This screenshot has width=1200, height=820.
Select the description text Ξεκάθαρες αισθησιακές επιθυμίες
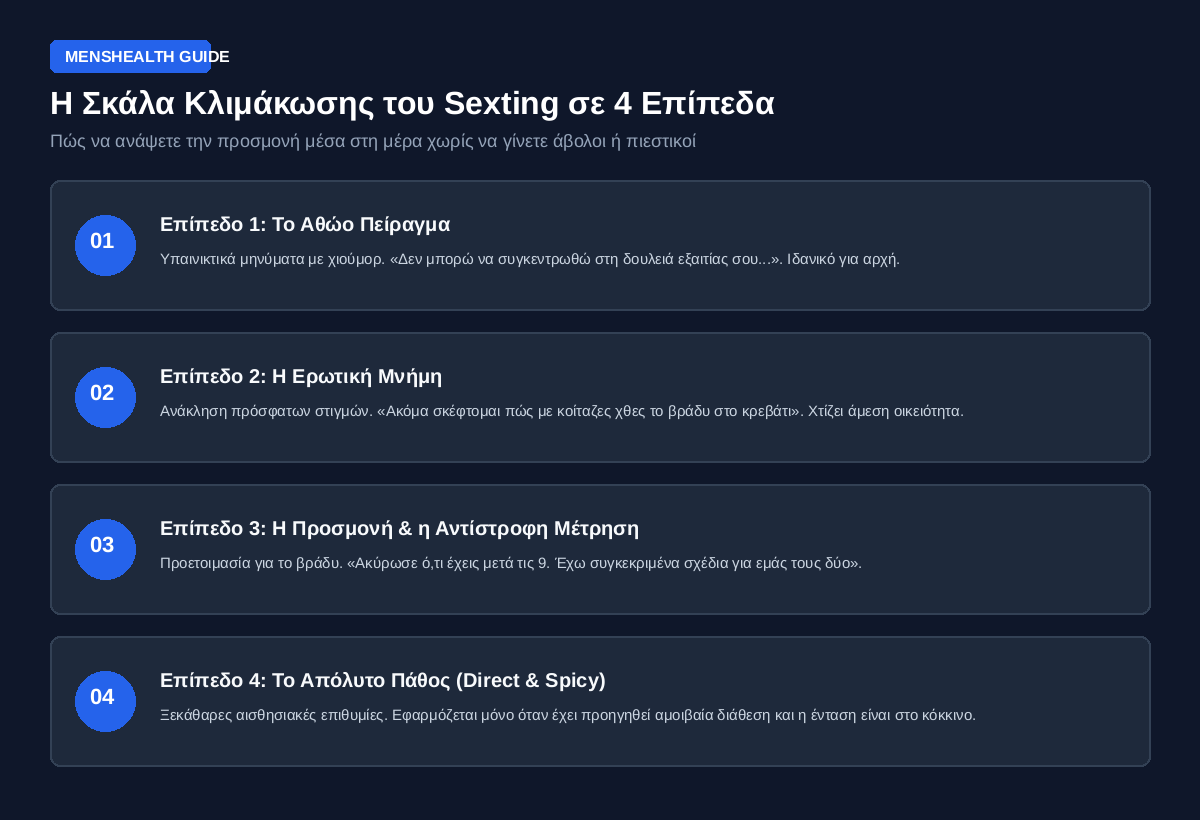568,715
